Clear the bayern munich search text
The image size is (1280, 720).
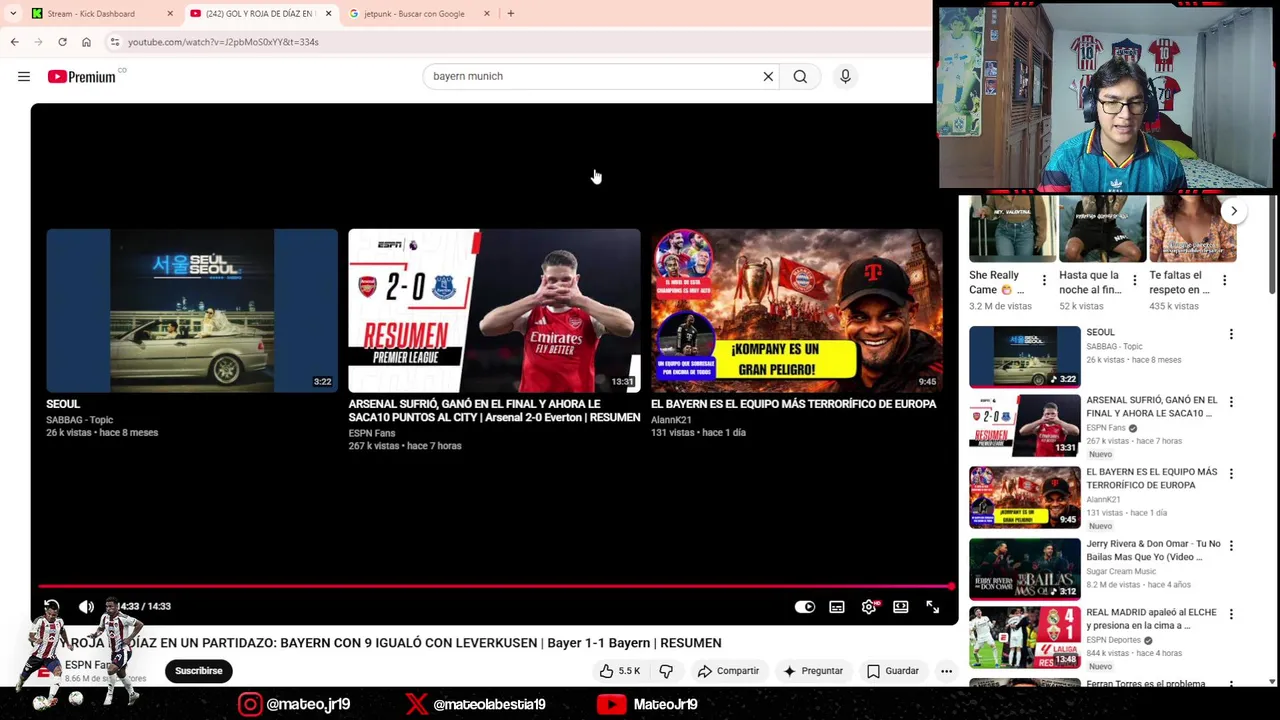(x=768, y=76)
